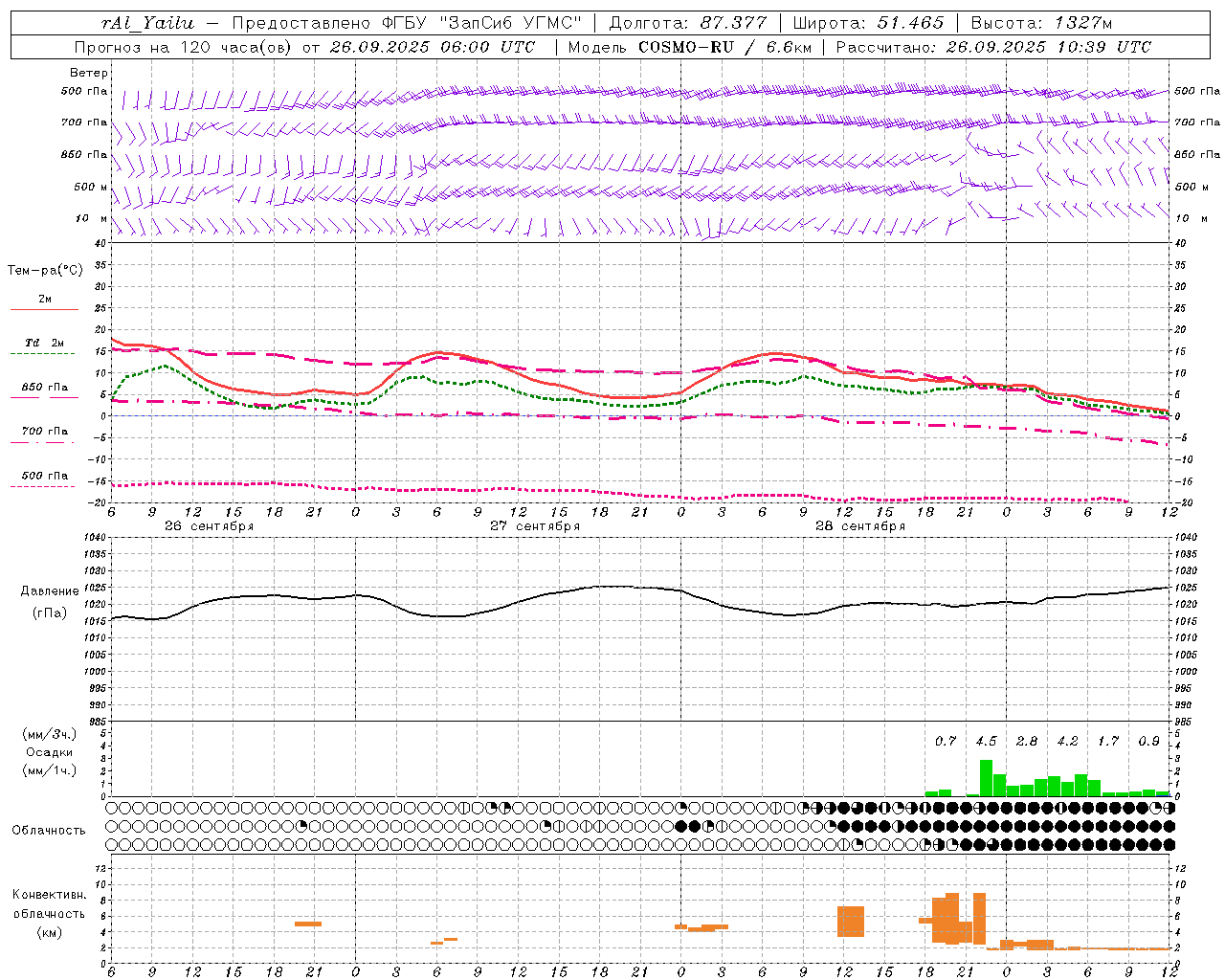Click the 4.2 three-hour precipitation total
Screen dimensions: 1225x980
(x=1067, y=742)
